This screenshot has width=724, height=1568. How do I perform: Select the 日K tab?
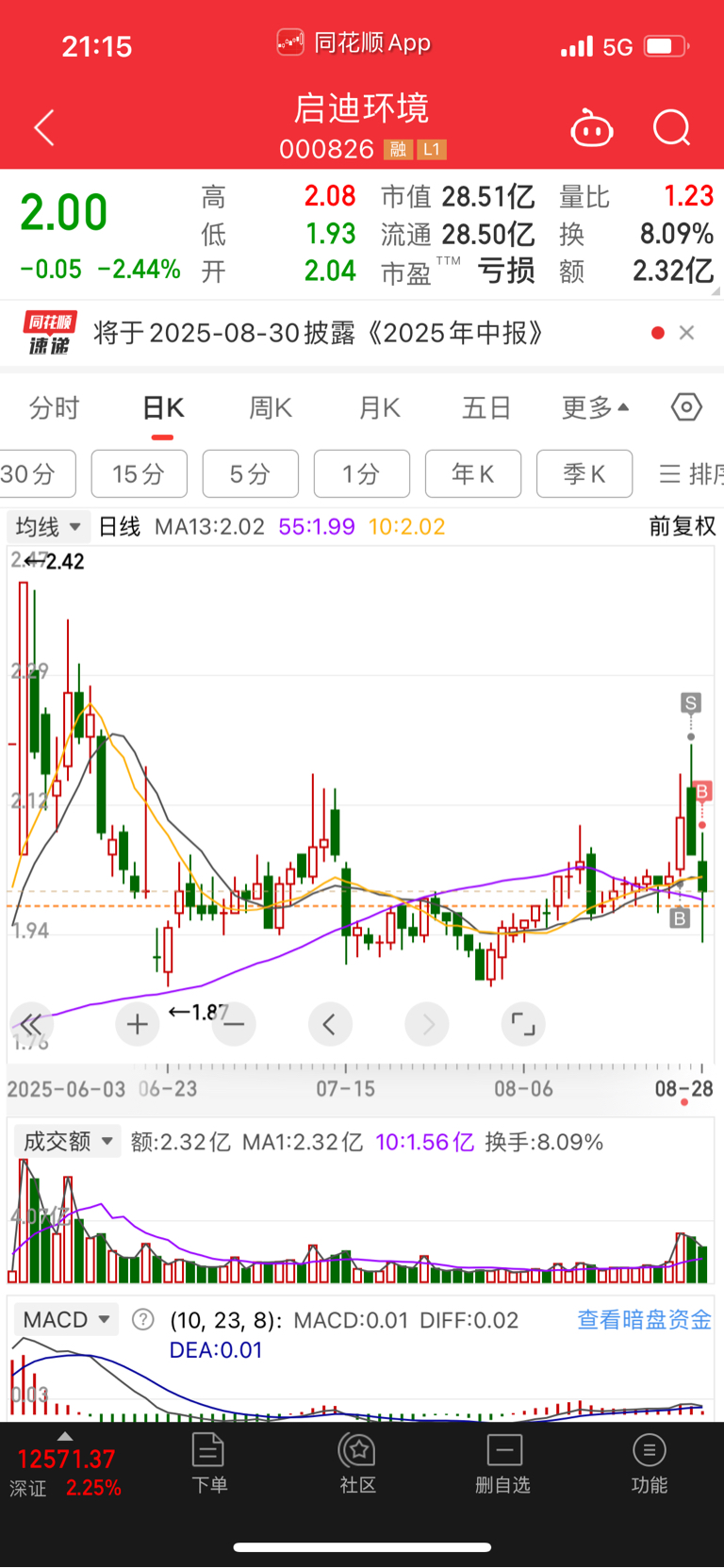pos(162,408)
